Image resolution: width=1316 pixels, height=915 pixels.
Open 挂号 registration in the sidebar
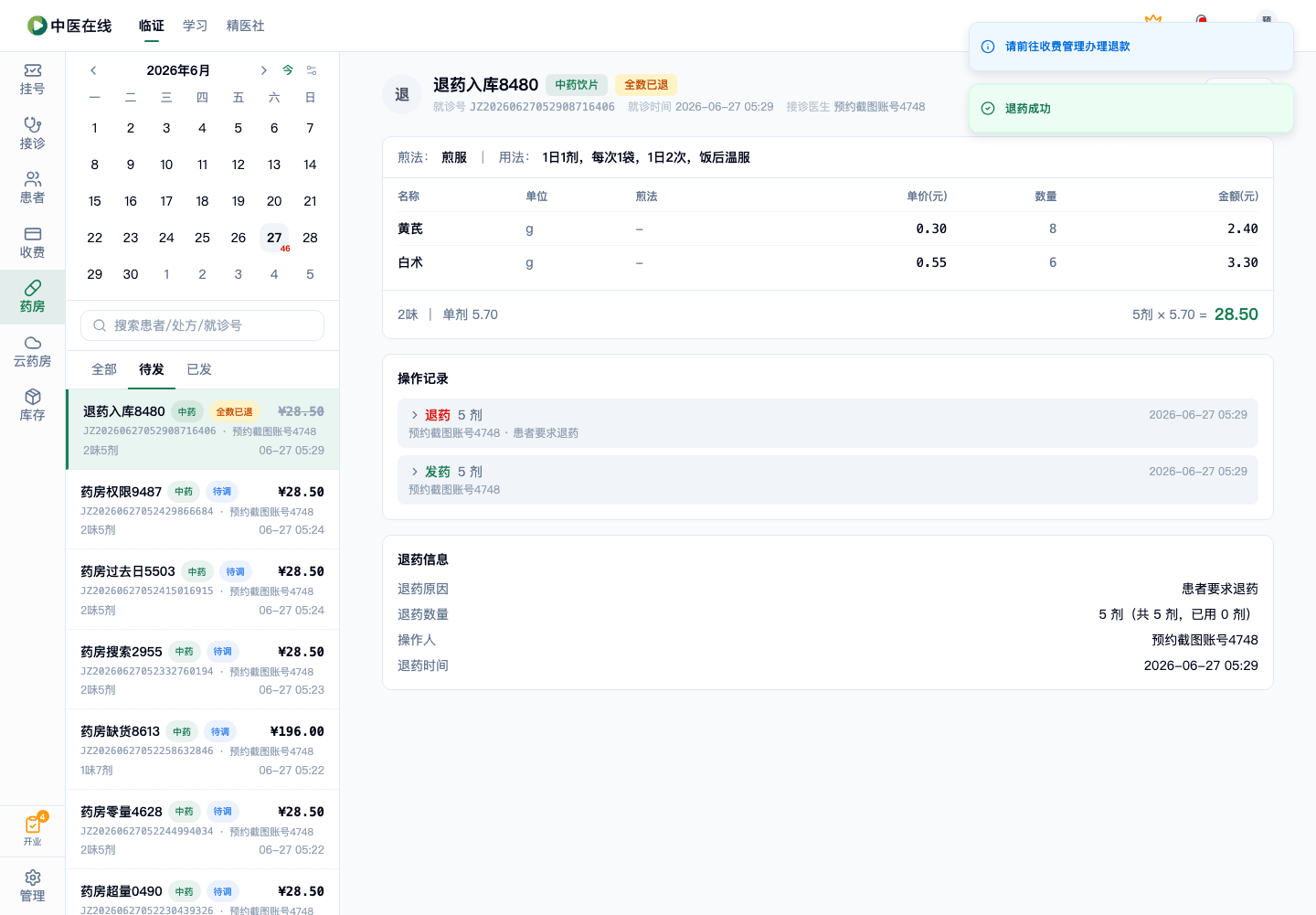point(32,80)
